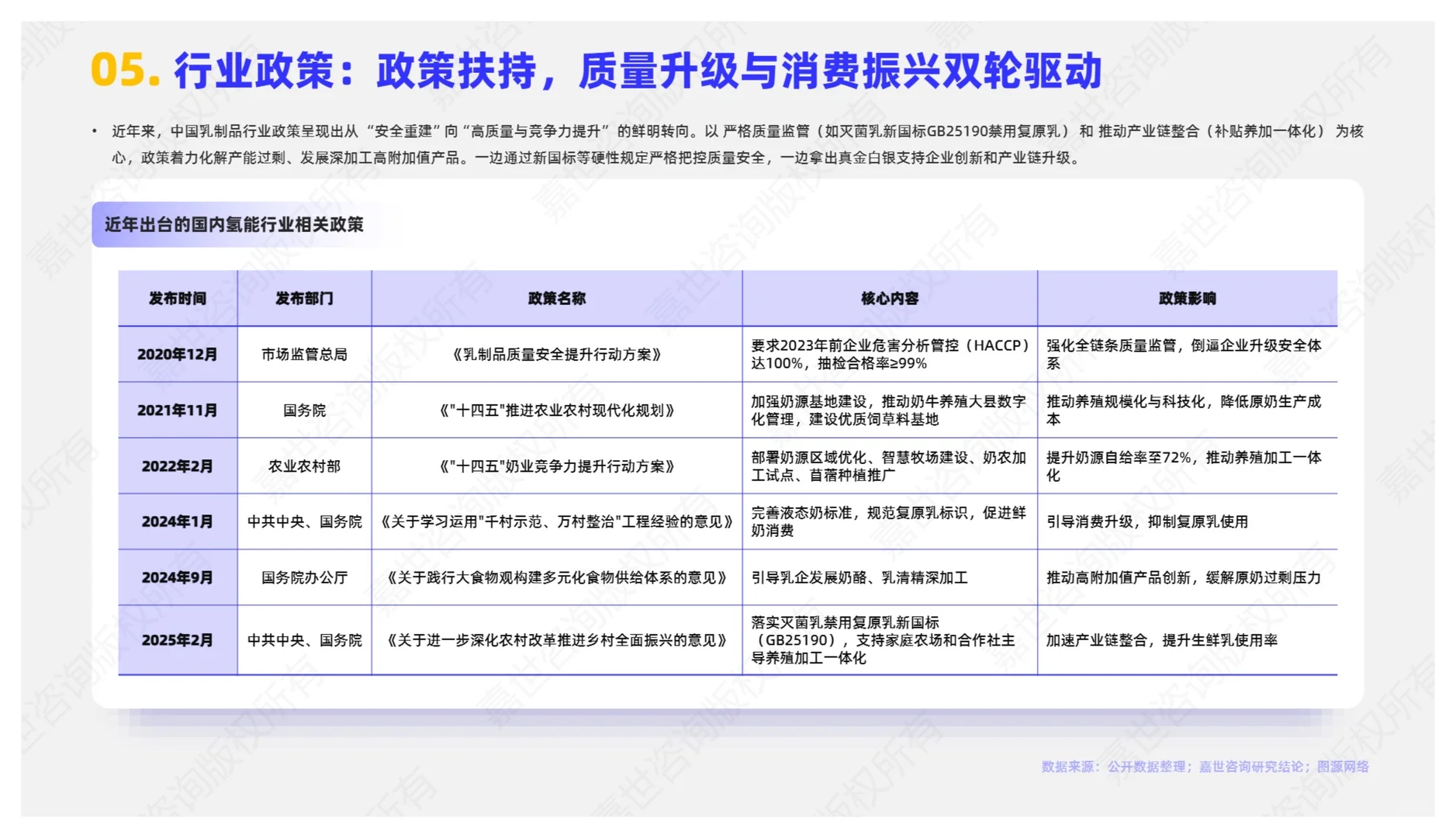Click the HACCP core content cell
This screenshot has height=838, width=1456.
click(890, 355)
